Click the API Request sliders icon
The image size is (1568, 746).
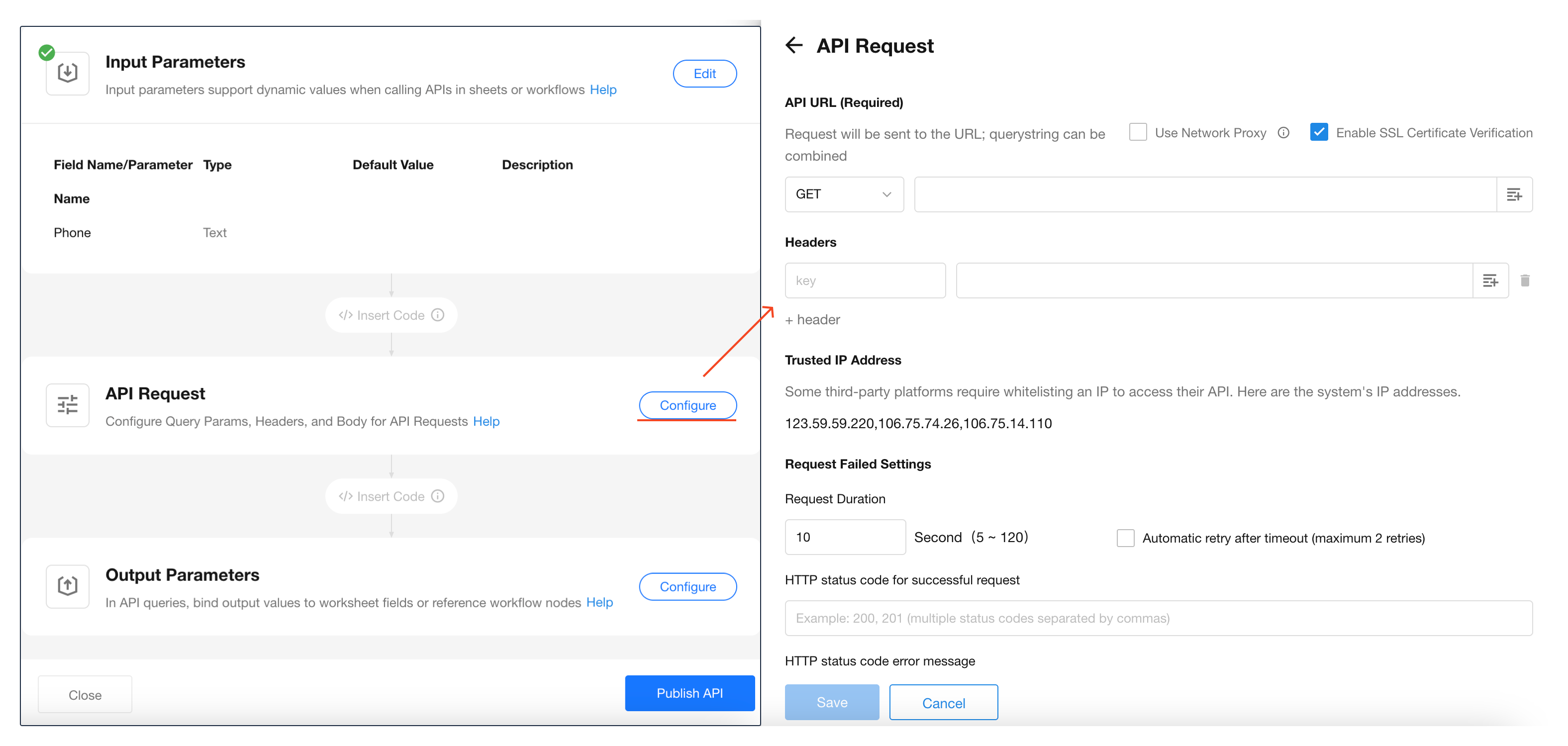68,405
